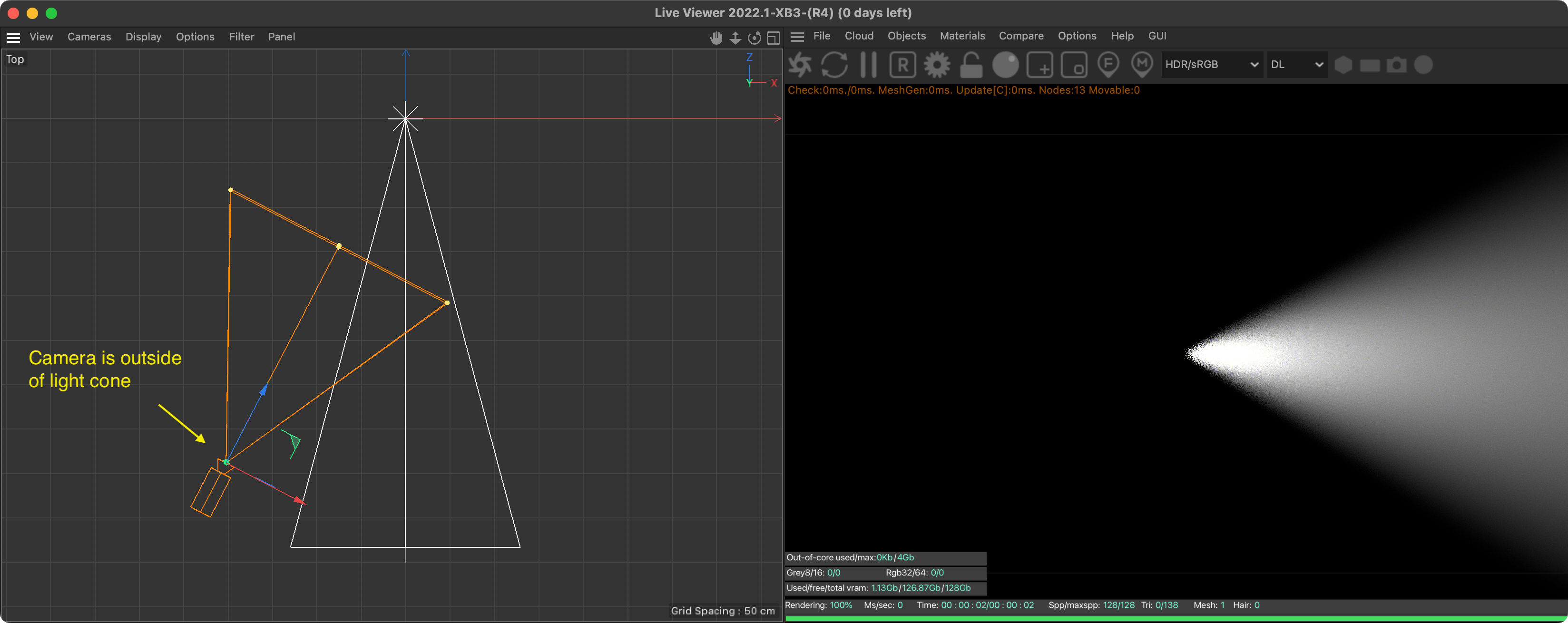1568x623 pixels.
Task: Click the green render progress bar
Action: pos(1175,618)
